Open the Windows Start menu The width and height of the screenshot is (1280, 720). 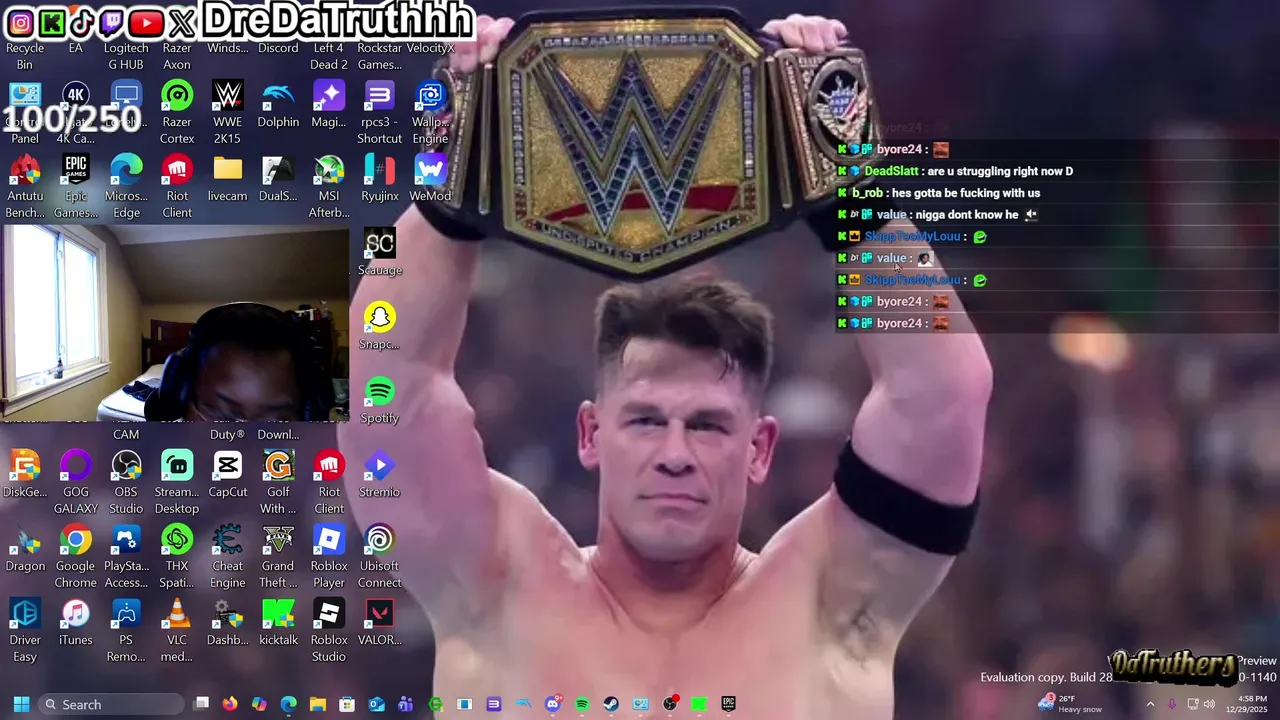pos(21,704)
